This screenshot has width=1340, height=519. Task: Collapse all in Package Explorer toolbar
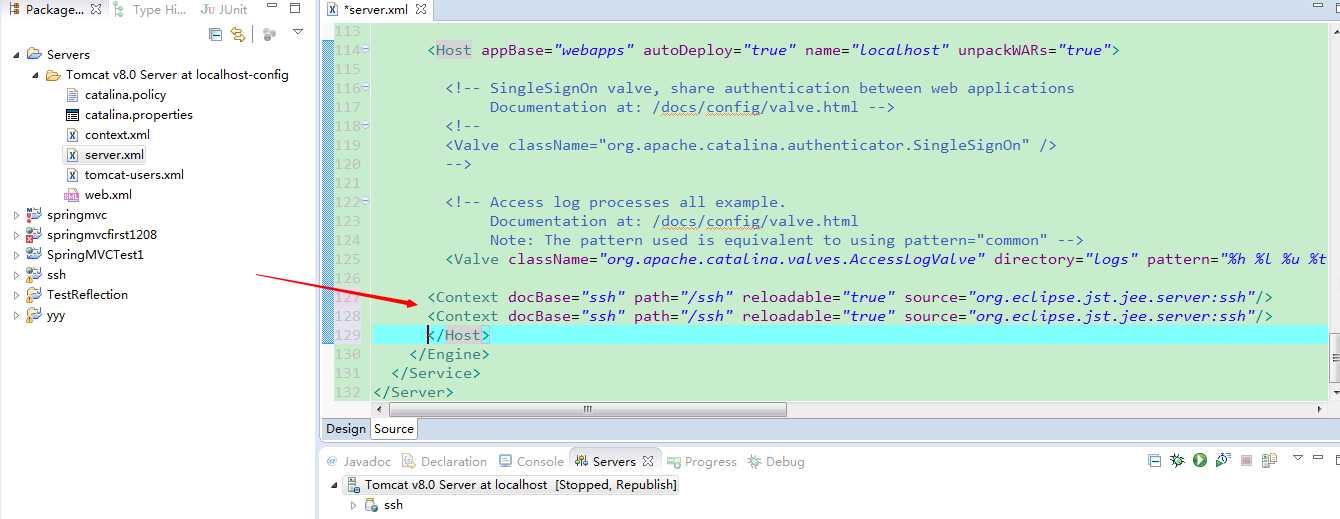pos(215,34)
